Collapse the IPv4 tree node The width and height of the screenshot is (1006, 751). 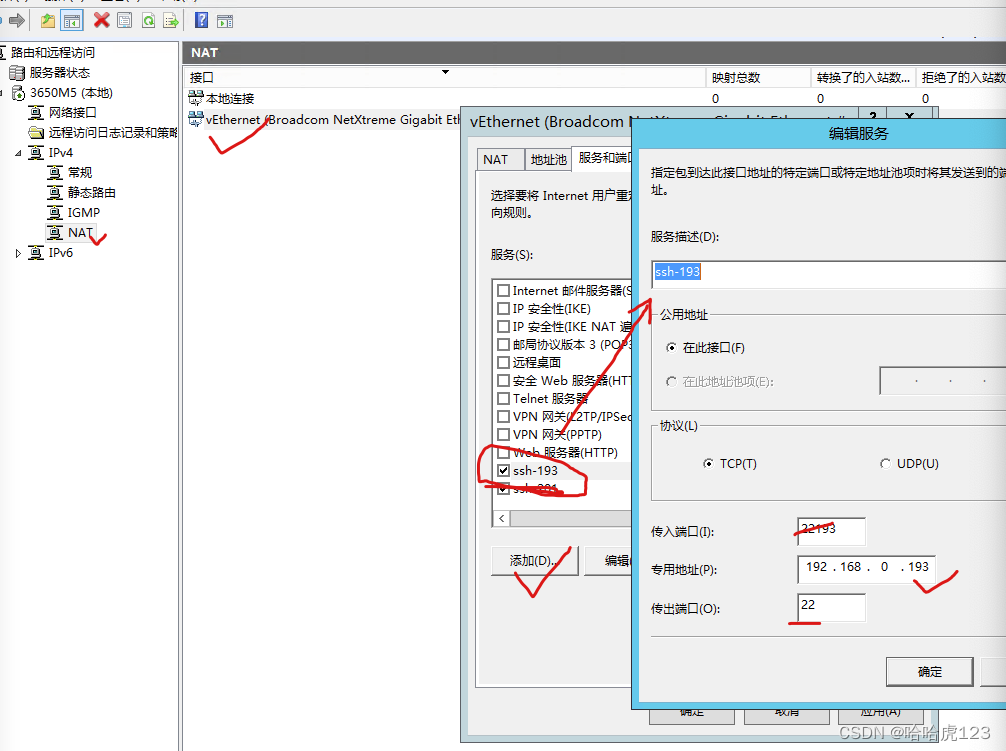[18, 153]
